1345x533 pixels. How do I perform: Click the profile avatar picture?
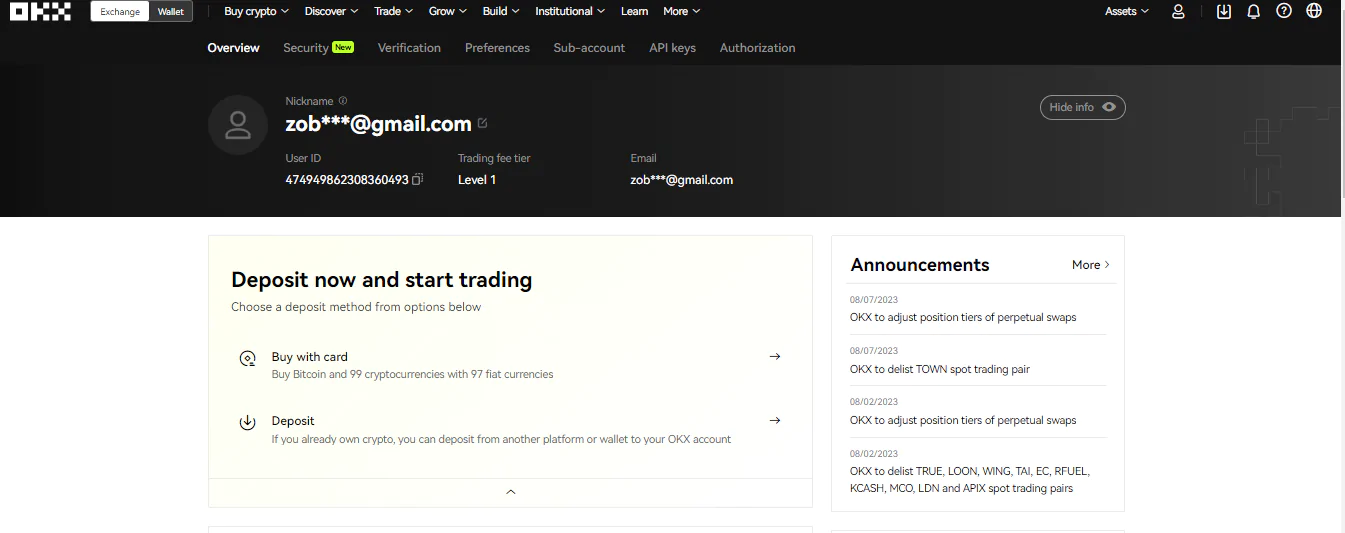238,125
